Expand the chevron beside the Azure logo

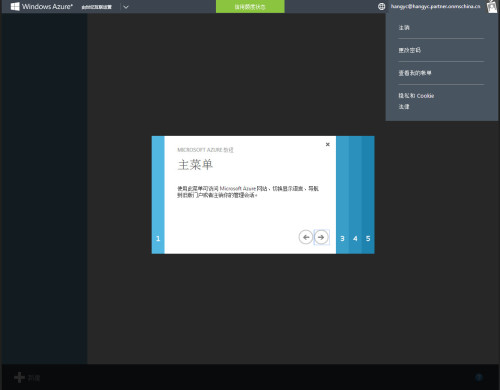point(126,7)
